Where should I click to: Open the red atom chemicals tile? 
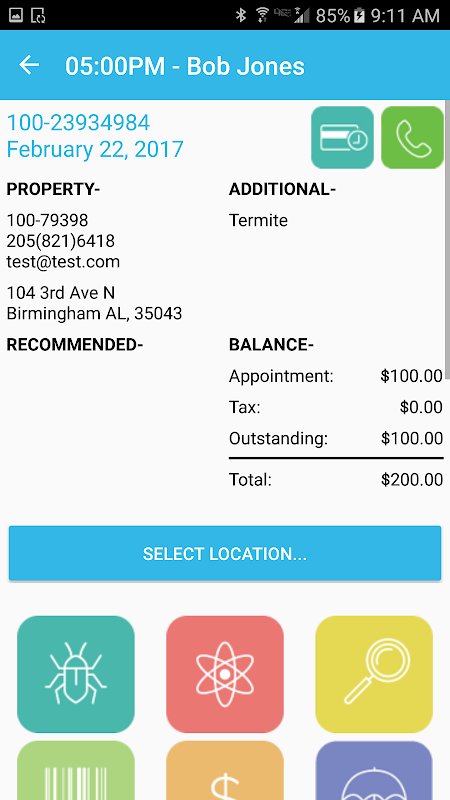click(x=225, y=674)
